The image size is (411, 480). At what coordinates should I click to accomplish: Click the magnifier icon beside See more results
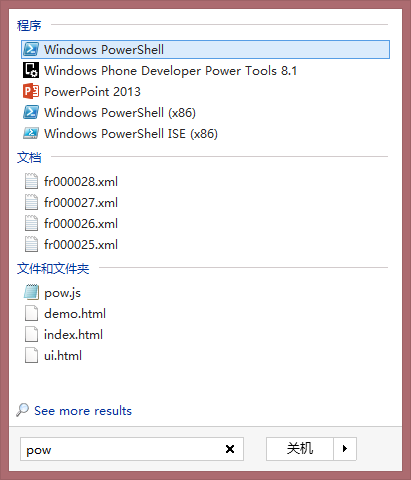click(x=22, y=410)
